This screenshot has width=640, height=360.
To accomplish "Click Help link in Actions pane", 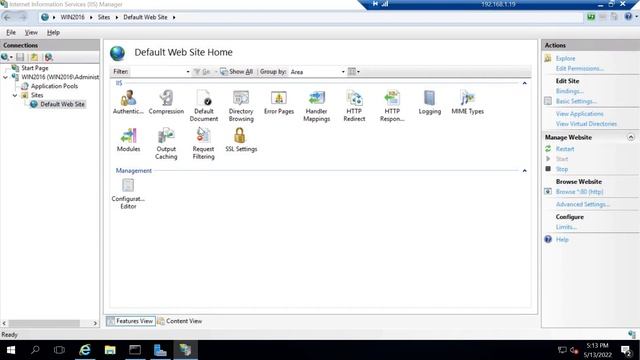I will pyautogui.click(x=562, y=240).
